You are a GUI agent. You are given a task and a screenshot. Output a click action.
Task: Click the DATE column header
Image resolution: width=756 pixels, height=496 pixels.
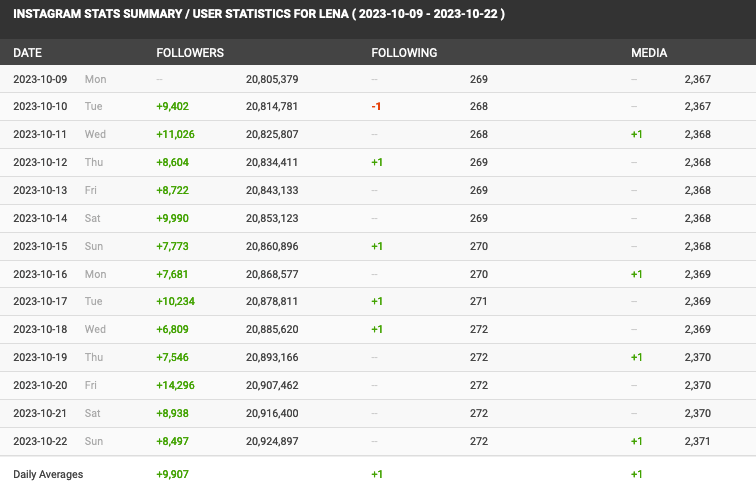(27, 53)
